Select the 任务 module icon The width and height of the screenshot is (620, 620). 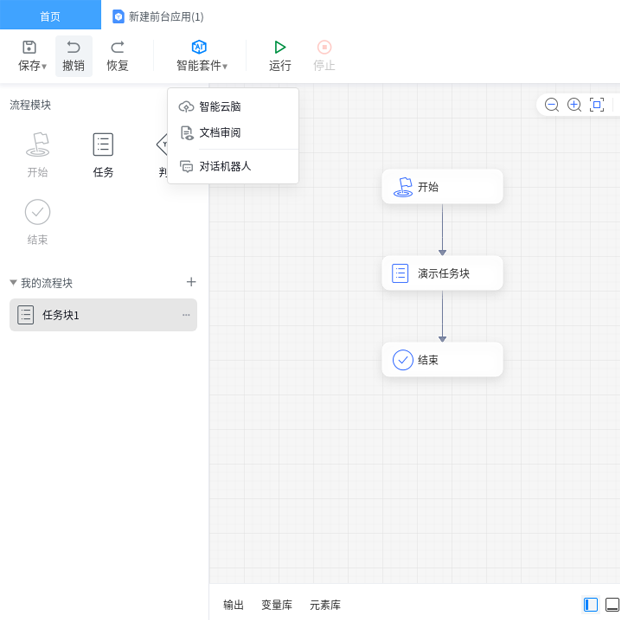[103, 145]
